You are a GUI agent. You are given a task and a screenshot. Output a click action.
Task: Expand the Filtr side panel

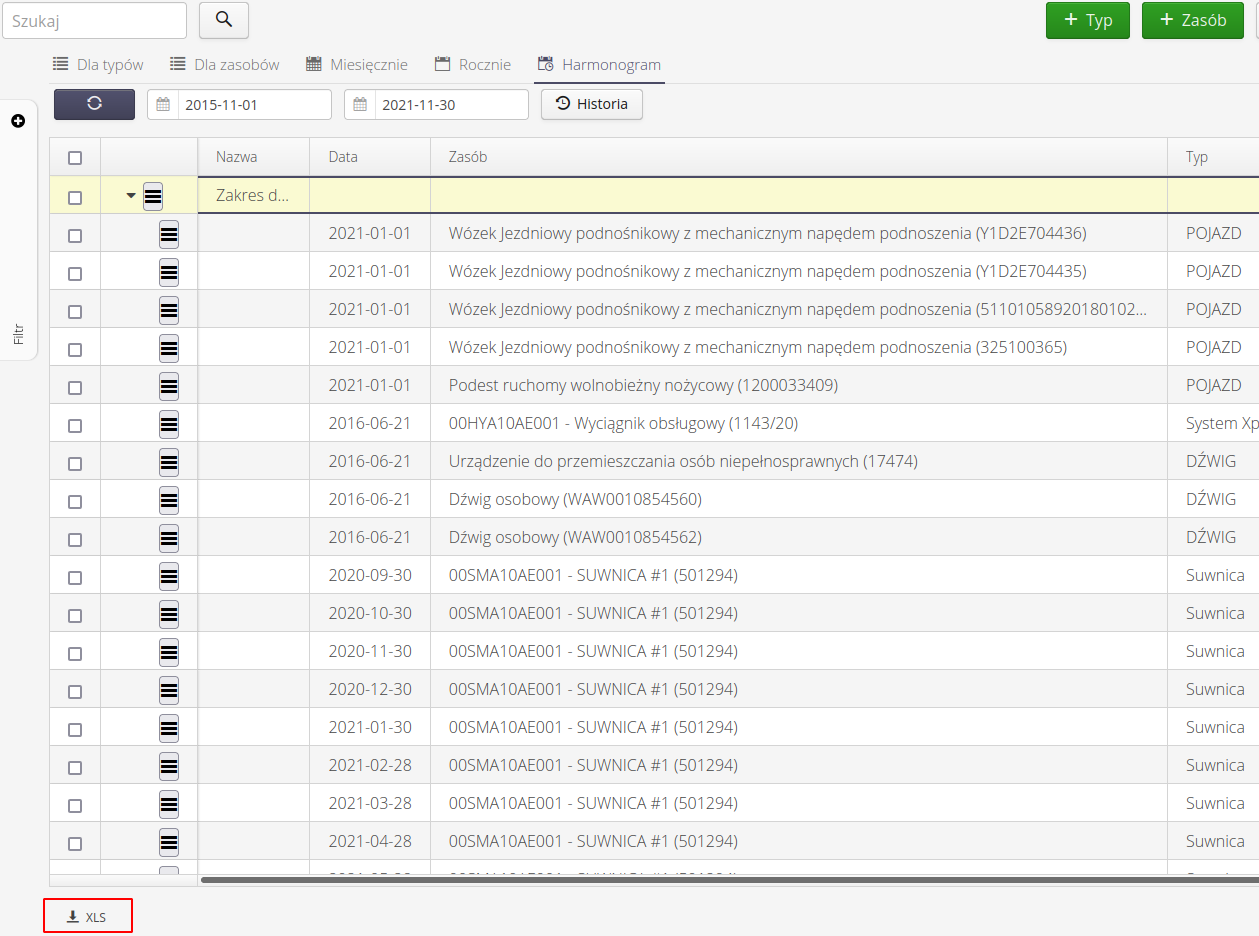18,334
